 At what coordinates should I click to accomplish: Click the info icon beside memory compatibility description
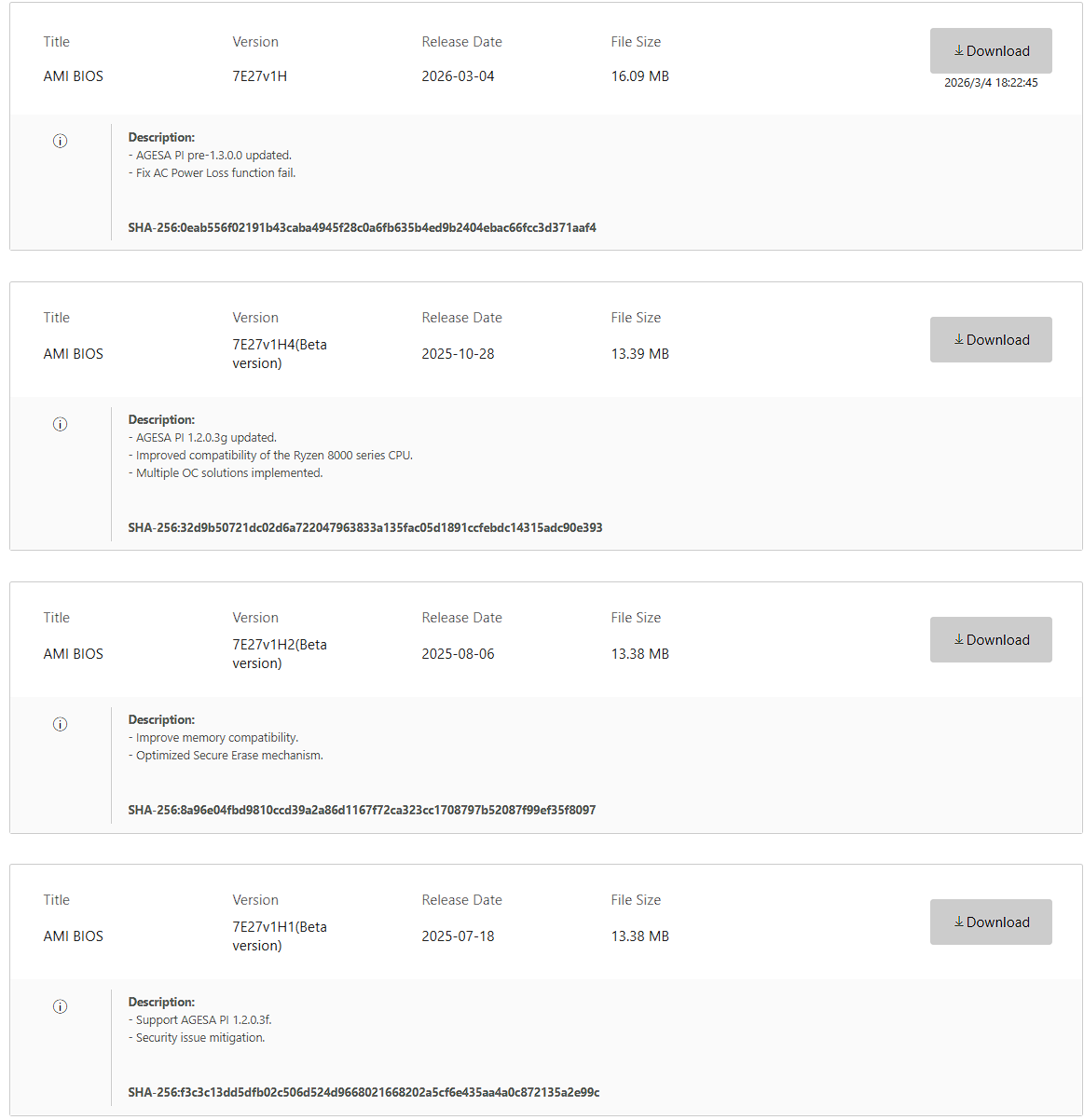click(60, 724)
